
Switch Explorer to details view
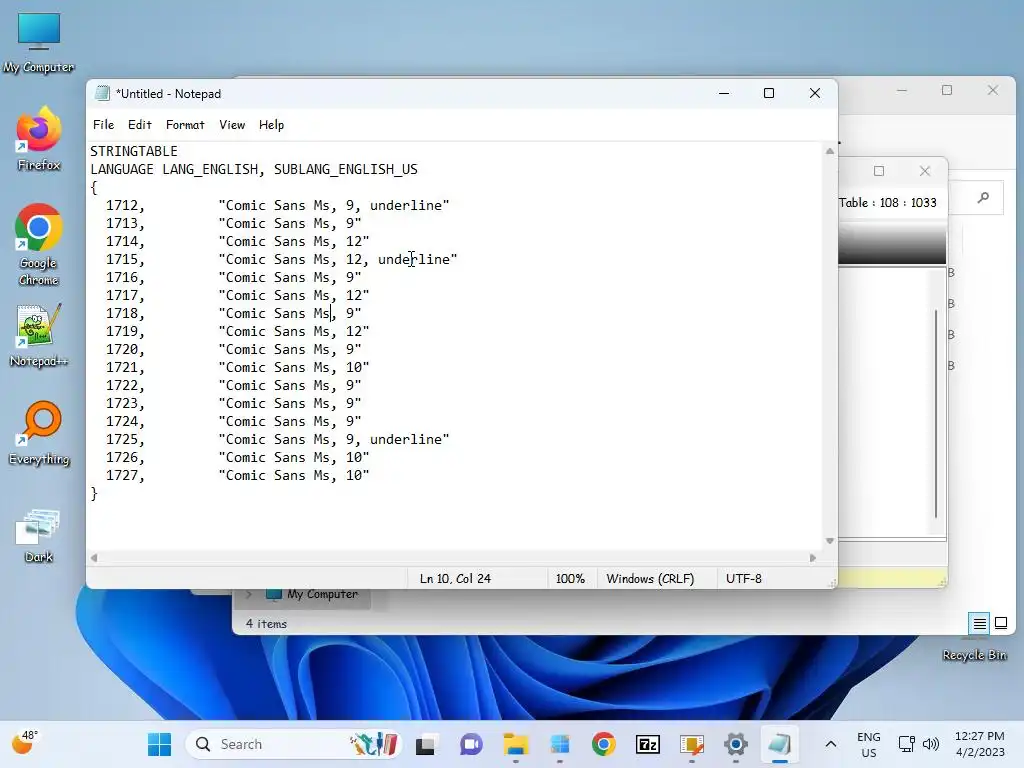pyautogui.click(x=980, y=624)
